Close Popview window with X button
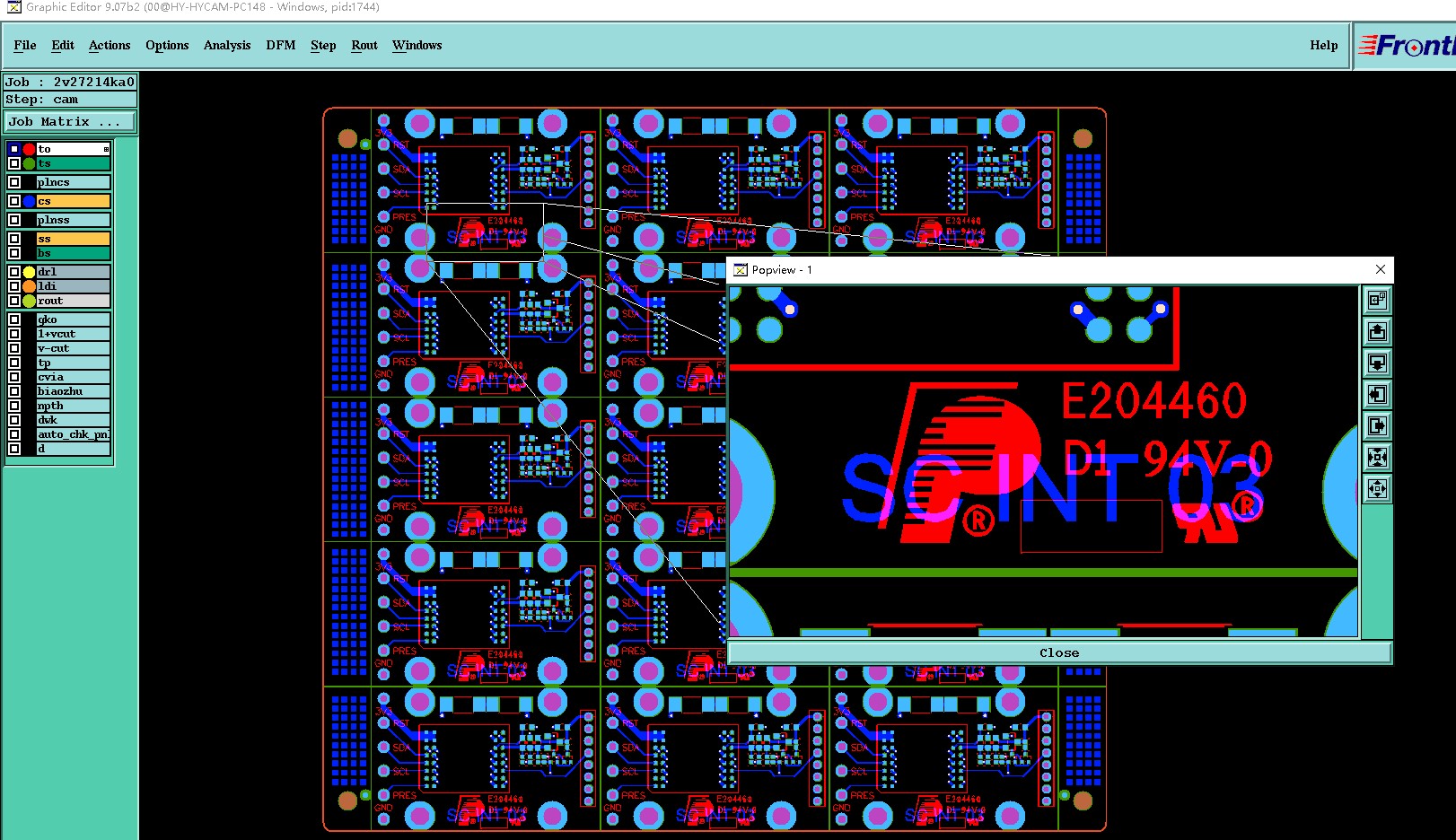This screenshot has height=840, width=1456. tap(1381, 269)
